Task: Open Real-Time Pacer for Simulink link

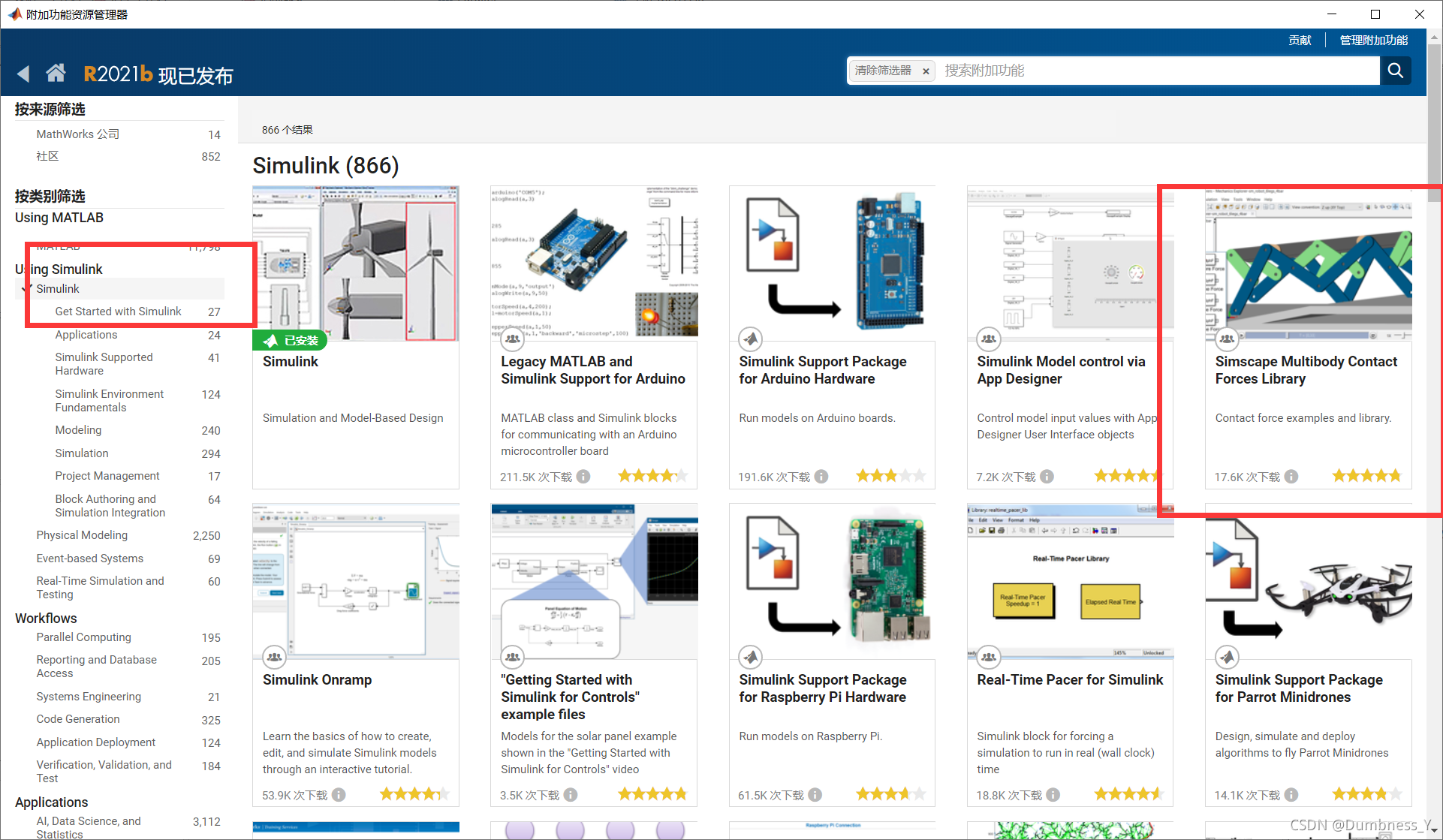Action: click(x=1069, y=679)
